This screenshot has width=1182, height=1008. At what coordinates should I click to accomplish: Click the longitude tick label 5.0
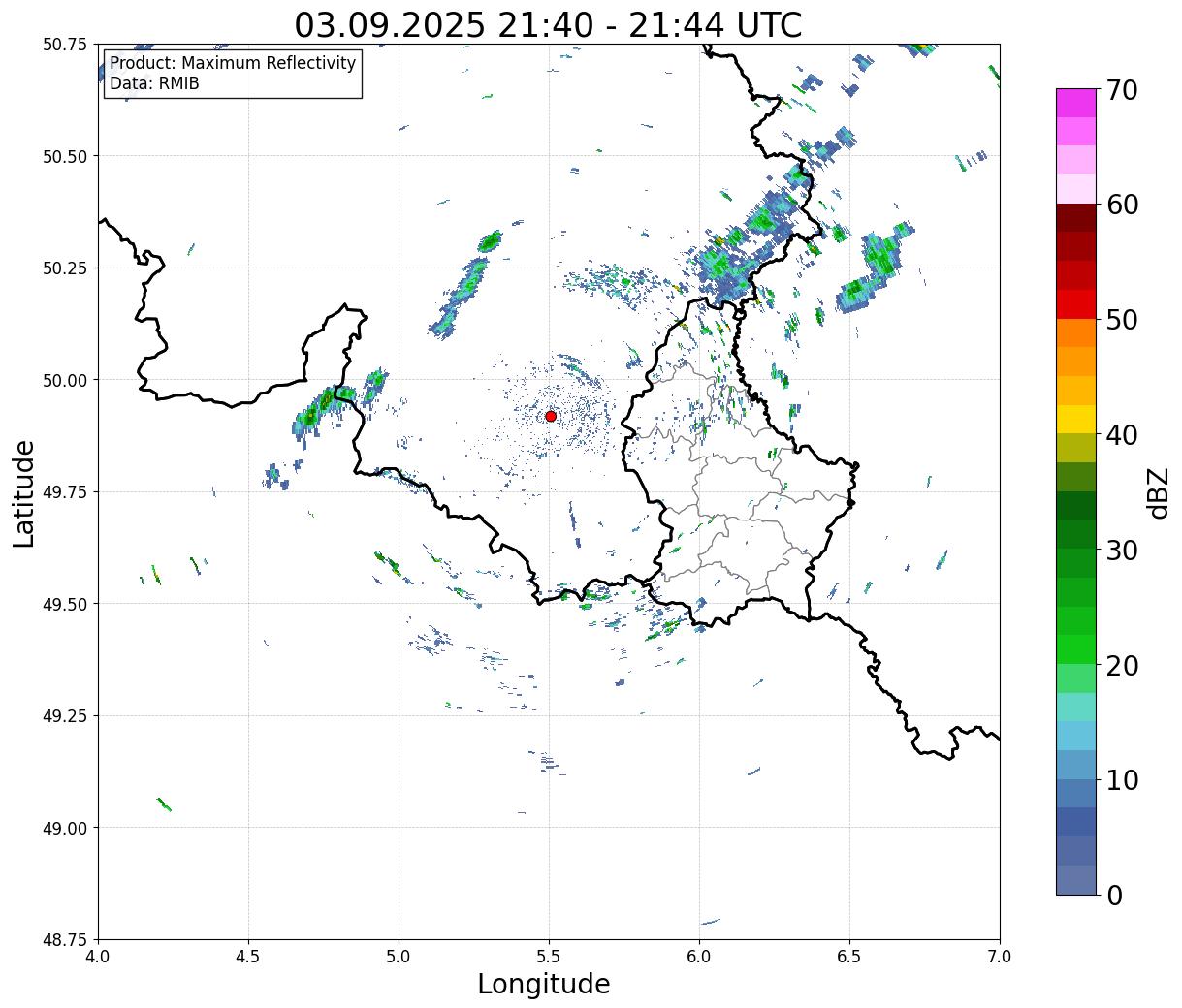tap(399, 957)
